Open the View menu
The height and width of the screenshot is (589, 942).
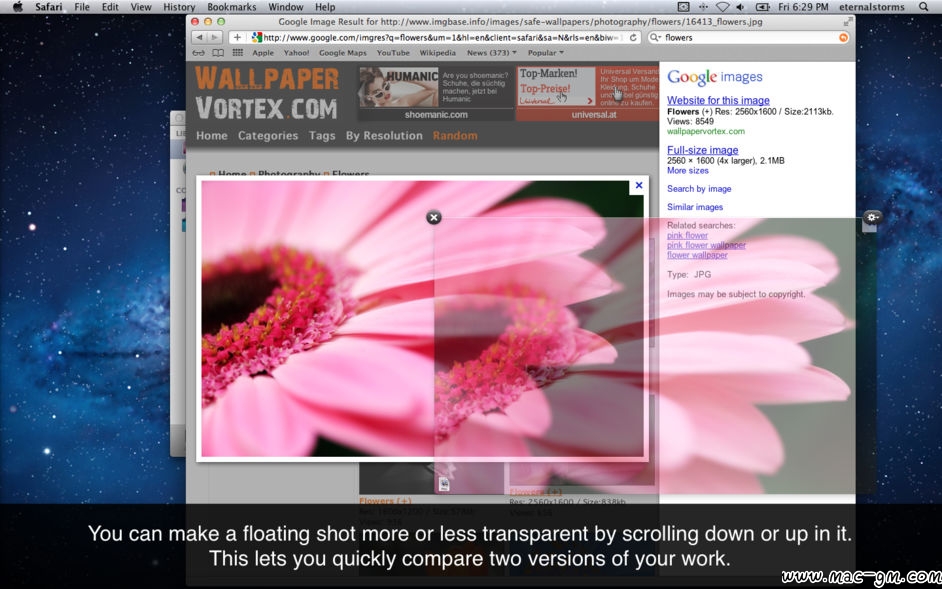(x=141, y=7)
